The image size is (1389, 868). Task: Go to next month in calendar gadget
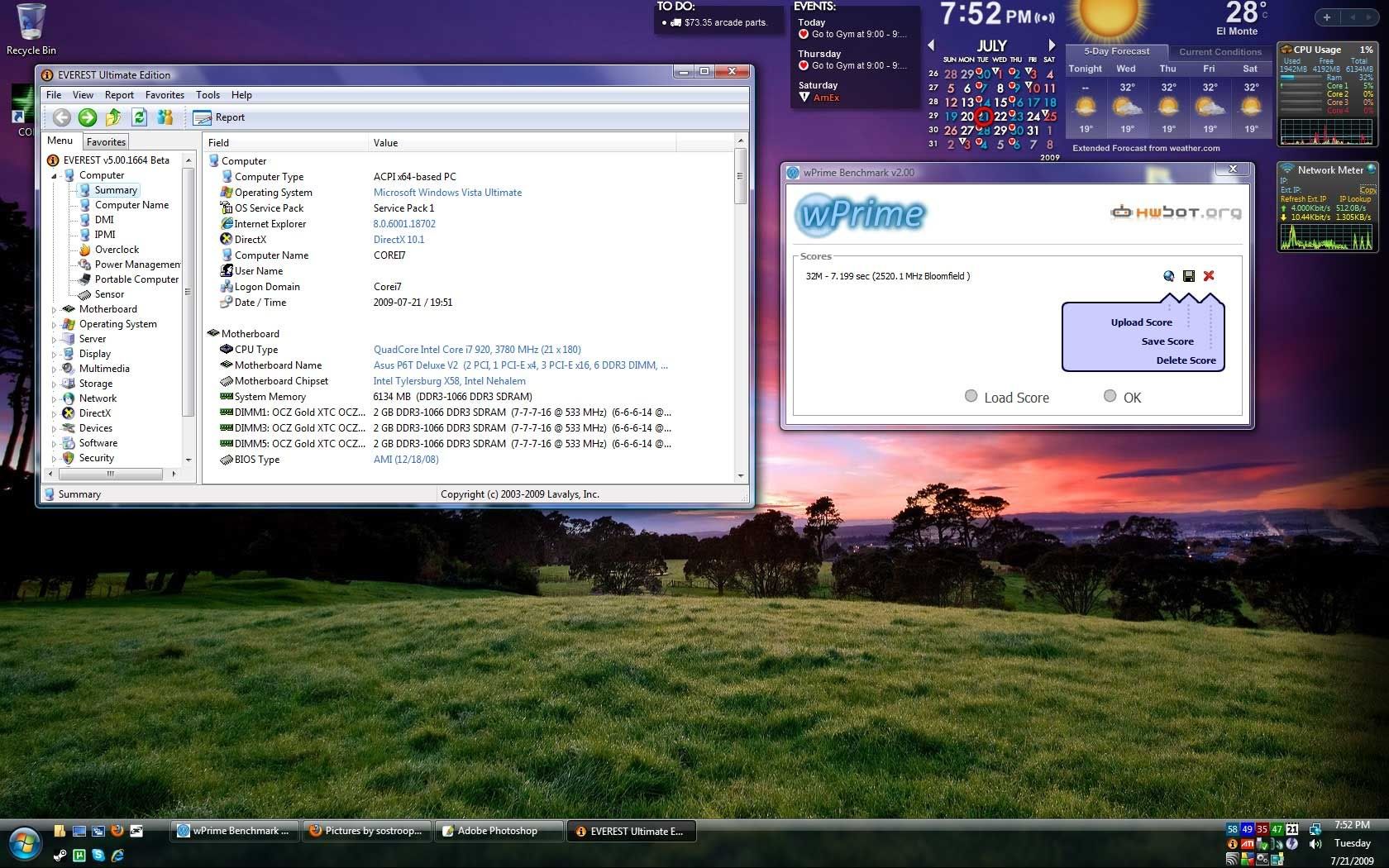coord(1052,45)
